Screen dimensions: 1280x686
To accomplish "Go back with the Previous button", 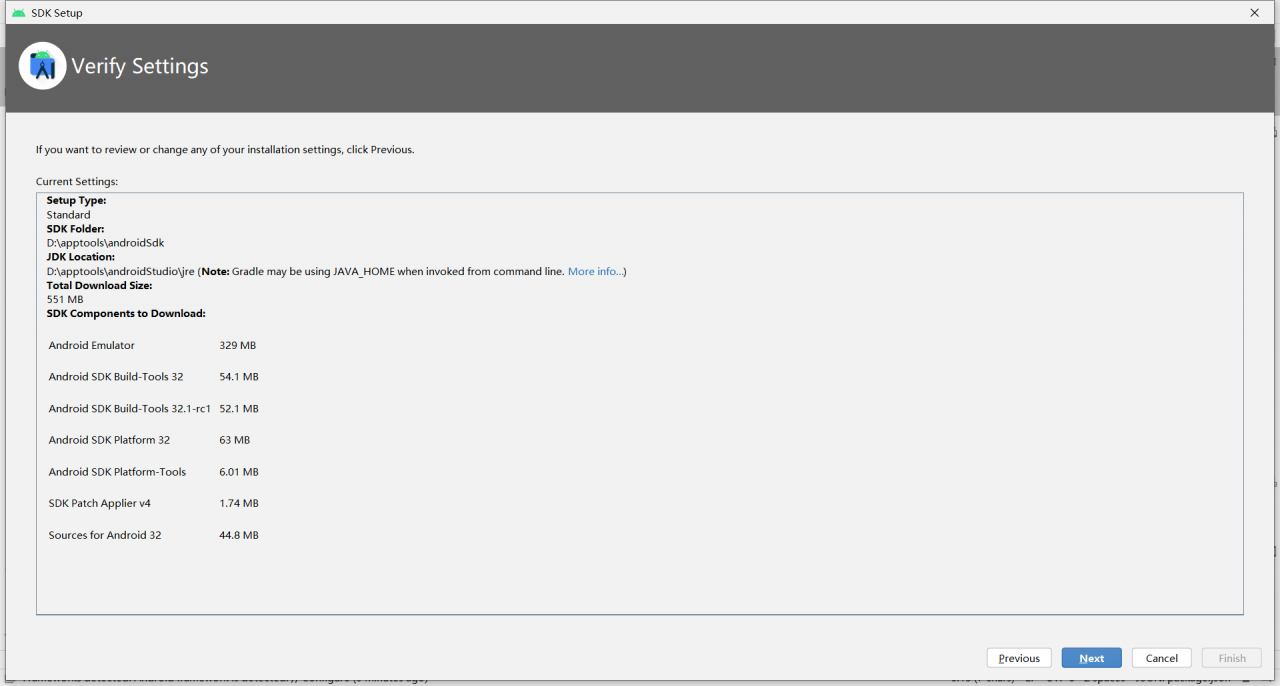I will pyautogui.click(x=1019, y=658).
